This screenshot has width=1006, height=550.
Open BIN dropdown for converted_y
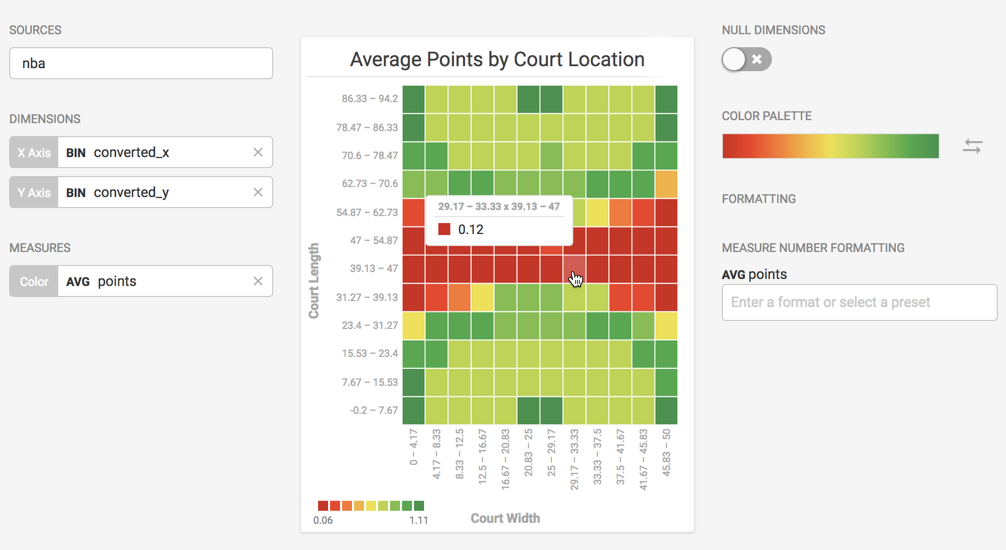(x=76, y=192)
